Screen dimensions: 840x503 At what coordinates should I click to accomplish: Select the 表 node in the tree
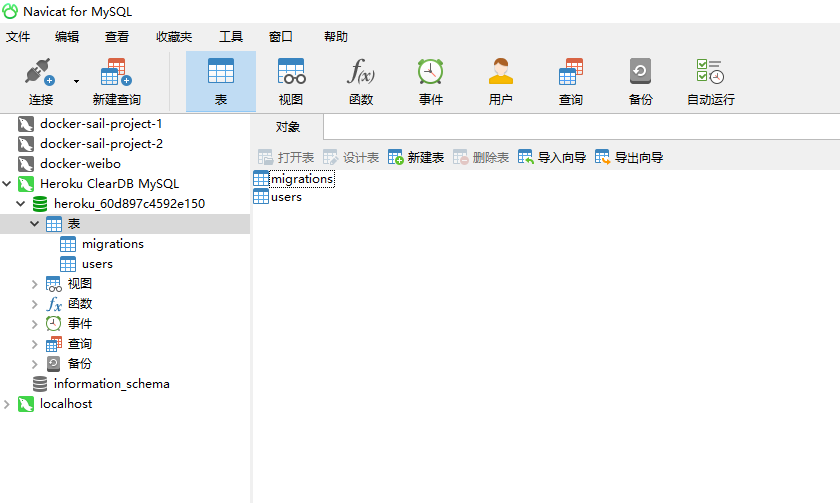click(74, 224)
